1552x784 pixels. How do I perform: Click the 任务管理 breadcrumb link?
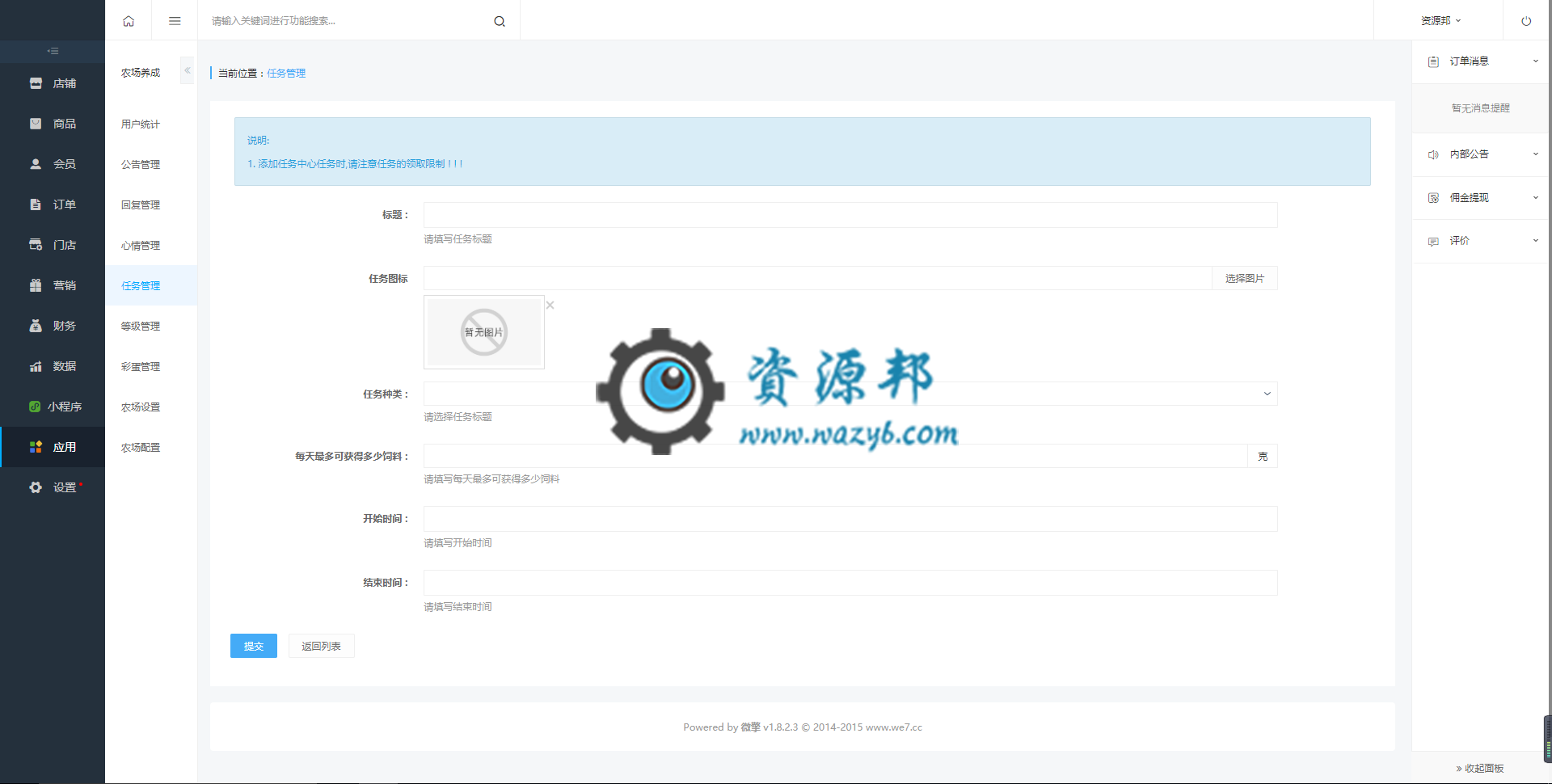tap(286, 73)
